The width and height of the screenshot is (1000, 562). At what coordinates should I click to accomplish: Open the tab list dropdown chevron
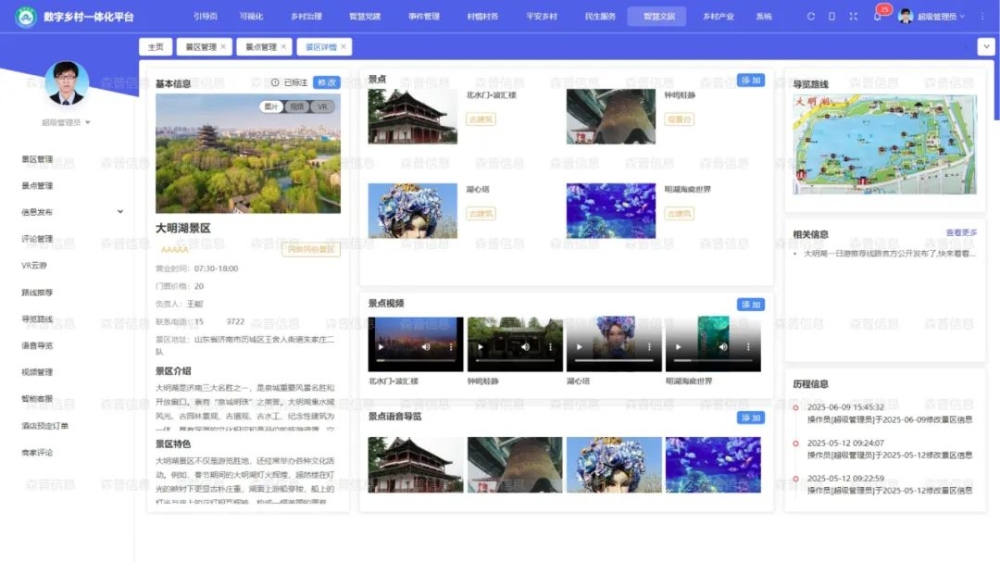tap(985, 47)
